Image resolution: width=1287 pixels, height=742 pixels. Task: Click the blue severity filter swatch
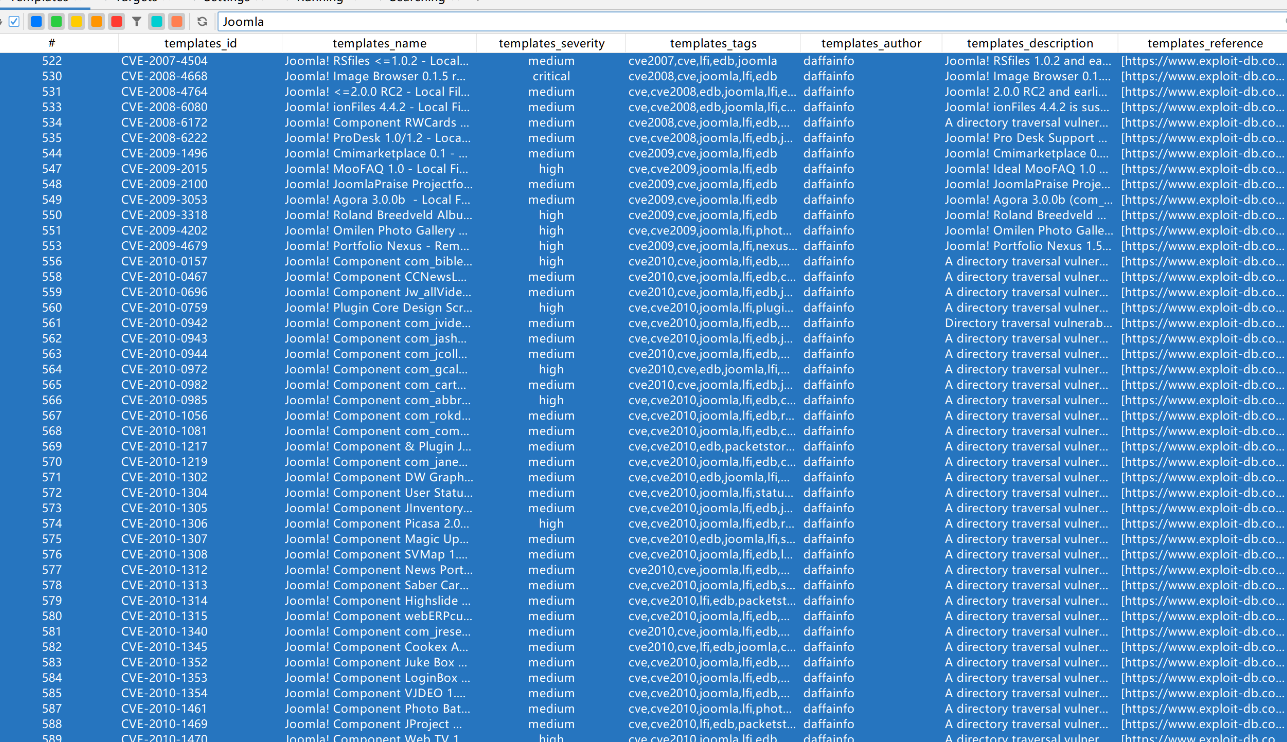(36, 21)
